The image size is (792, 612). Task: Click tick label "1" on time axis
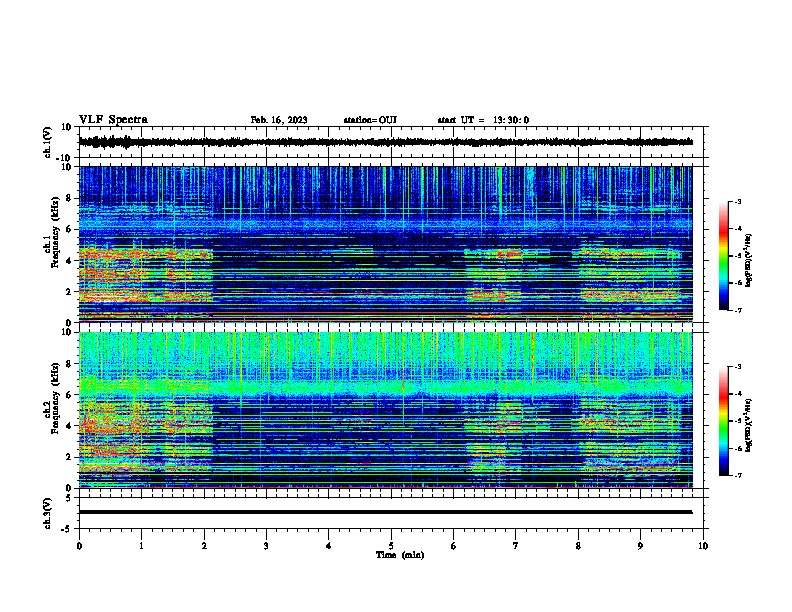tap(141, 546)
